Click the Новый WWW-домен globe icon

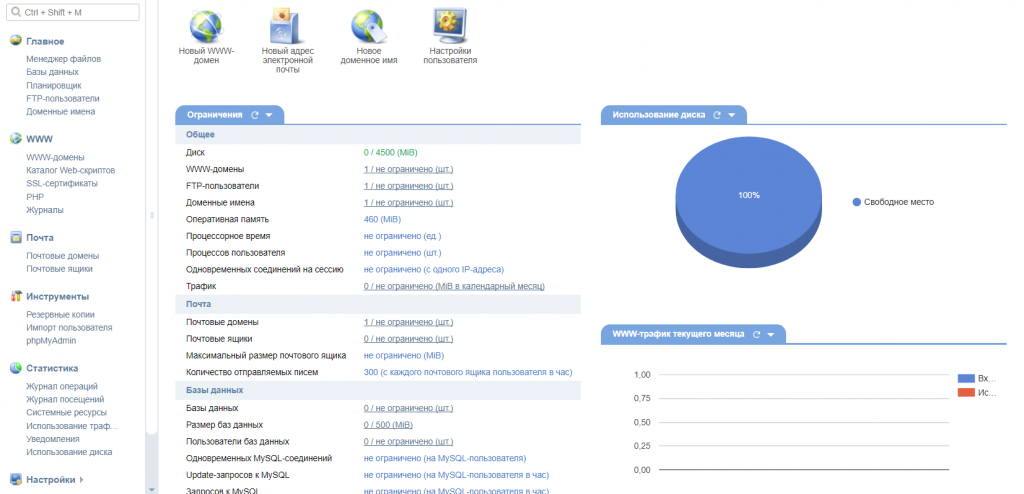pyautogui.click(x=206, y=25)
